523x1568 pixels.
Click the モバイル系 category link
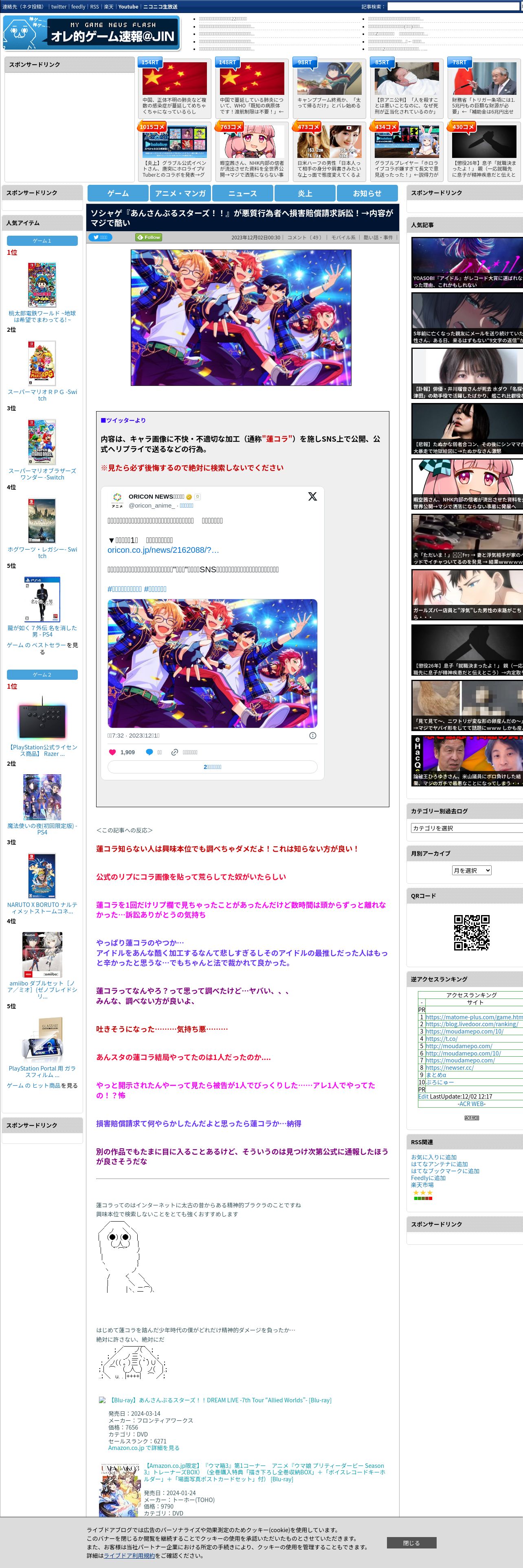(x=344, y=237)
